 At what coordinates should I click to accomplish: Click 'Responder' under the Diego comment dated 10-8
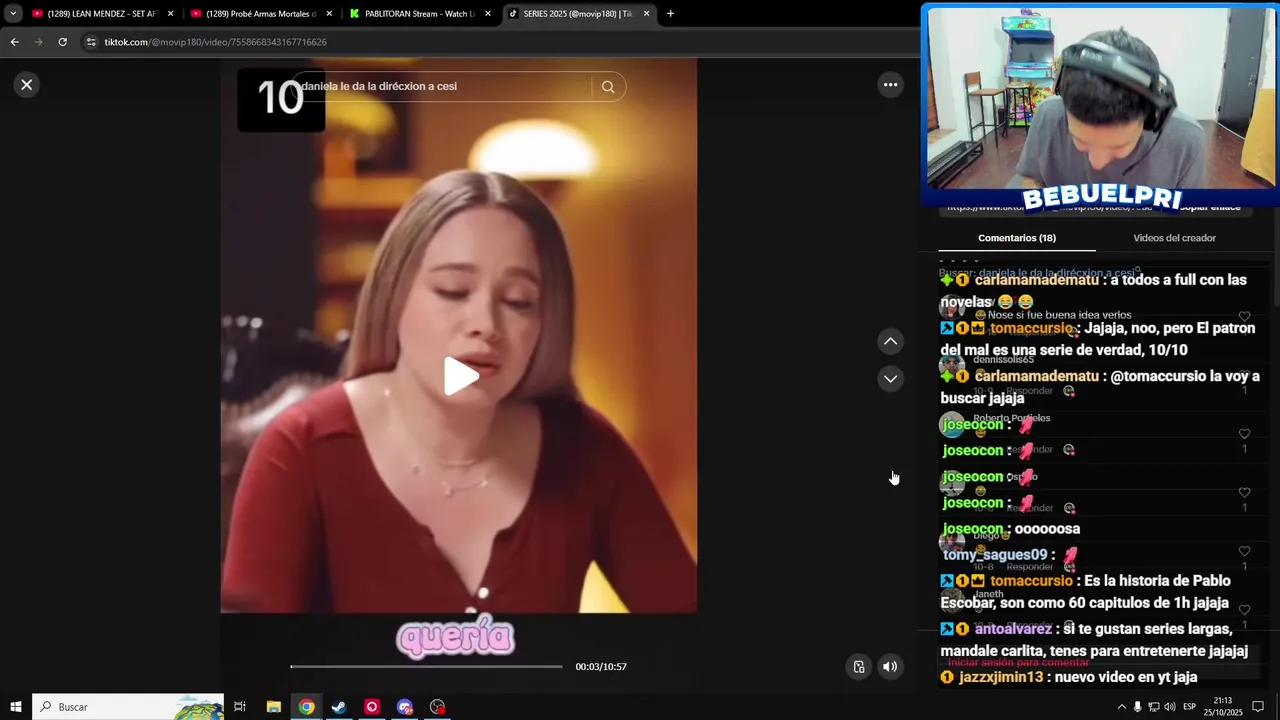pos(1029,567)
